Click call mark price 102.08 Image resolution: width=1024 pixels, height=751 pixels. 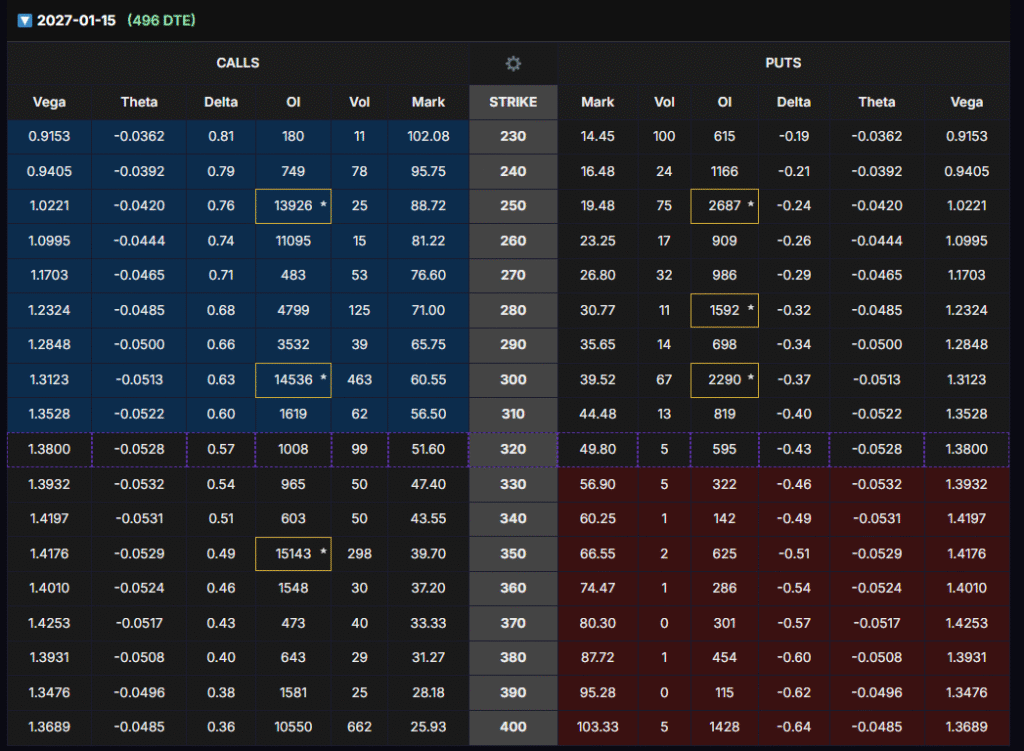428,136
